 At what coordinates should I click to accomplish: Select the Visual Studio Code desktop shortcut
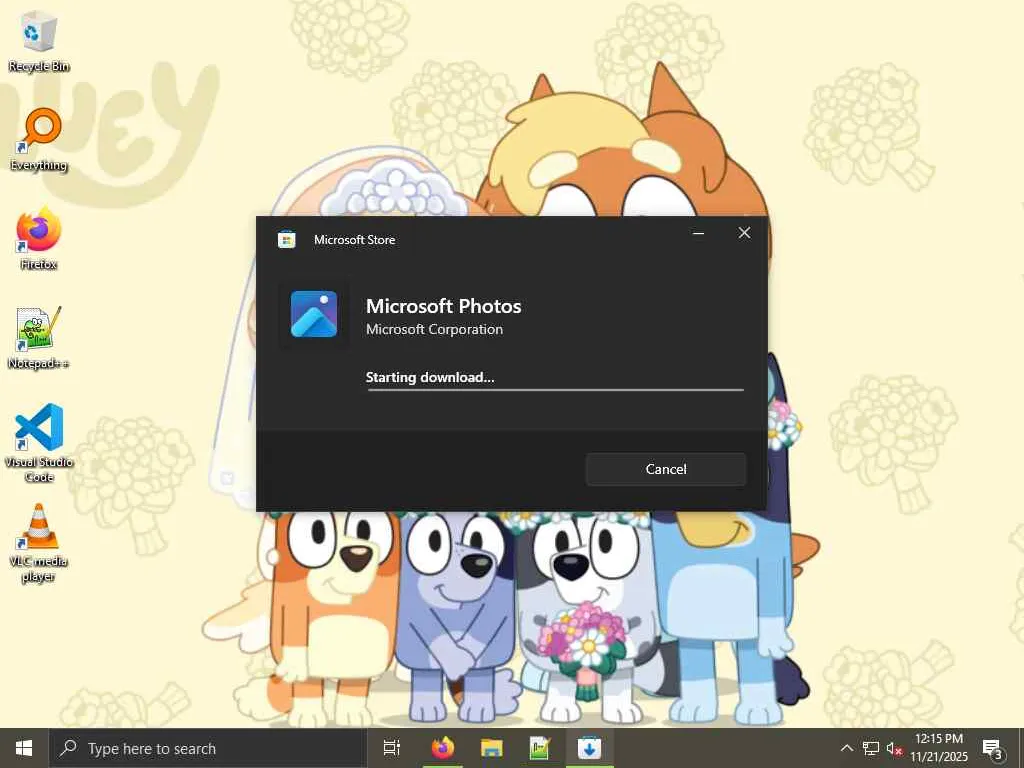pyautogui.click(x=39, y=443)
